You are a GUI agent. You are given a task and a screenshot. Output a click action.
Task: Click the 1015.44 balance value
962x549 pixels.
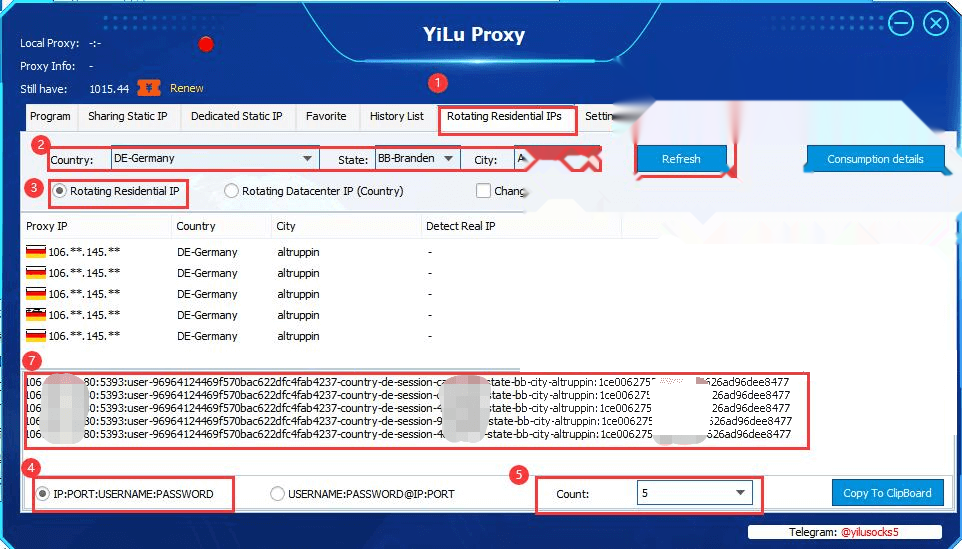tap(109, 89)
